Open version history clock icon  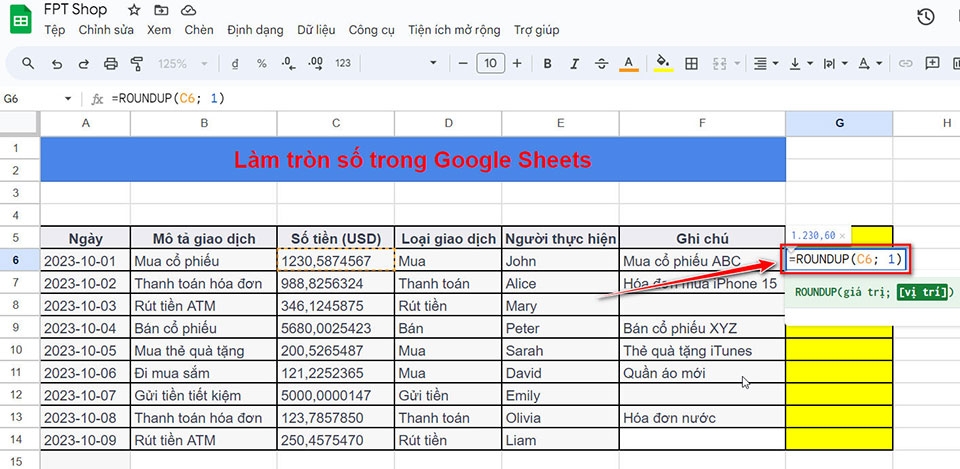926,17
